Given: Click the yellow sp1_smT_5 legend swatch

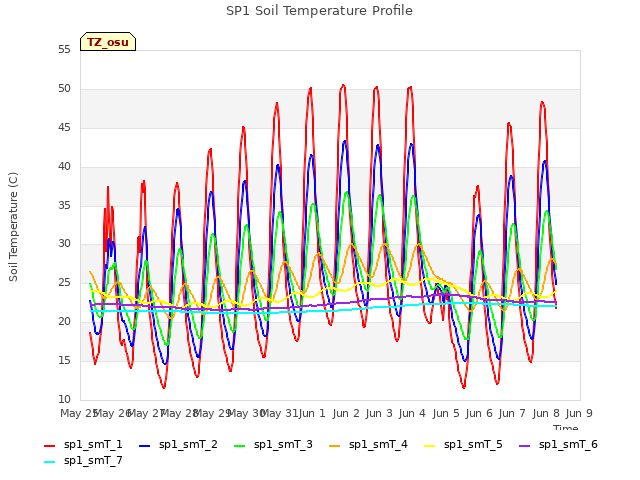Looking at the screenshot, I should [430, 446].
